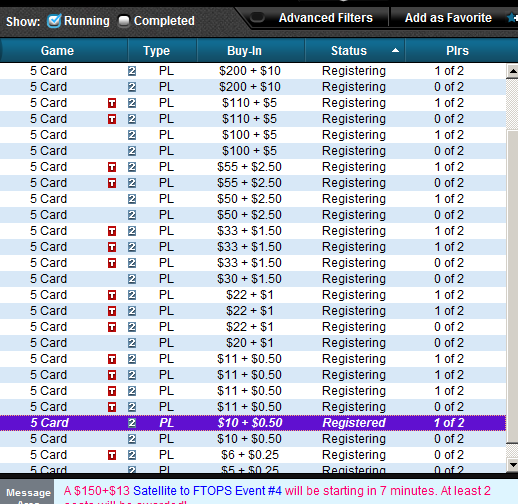
Task: Click the scrollbar down arrow
Action: (513, 464)
